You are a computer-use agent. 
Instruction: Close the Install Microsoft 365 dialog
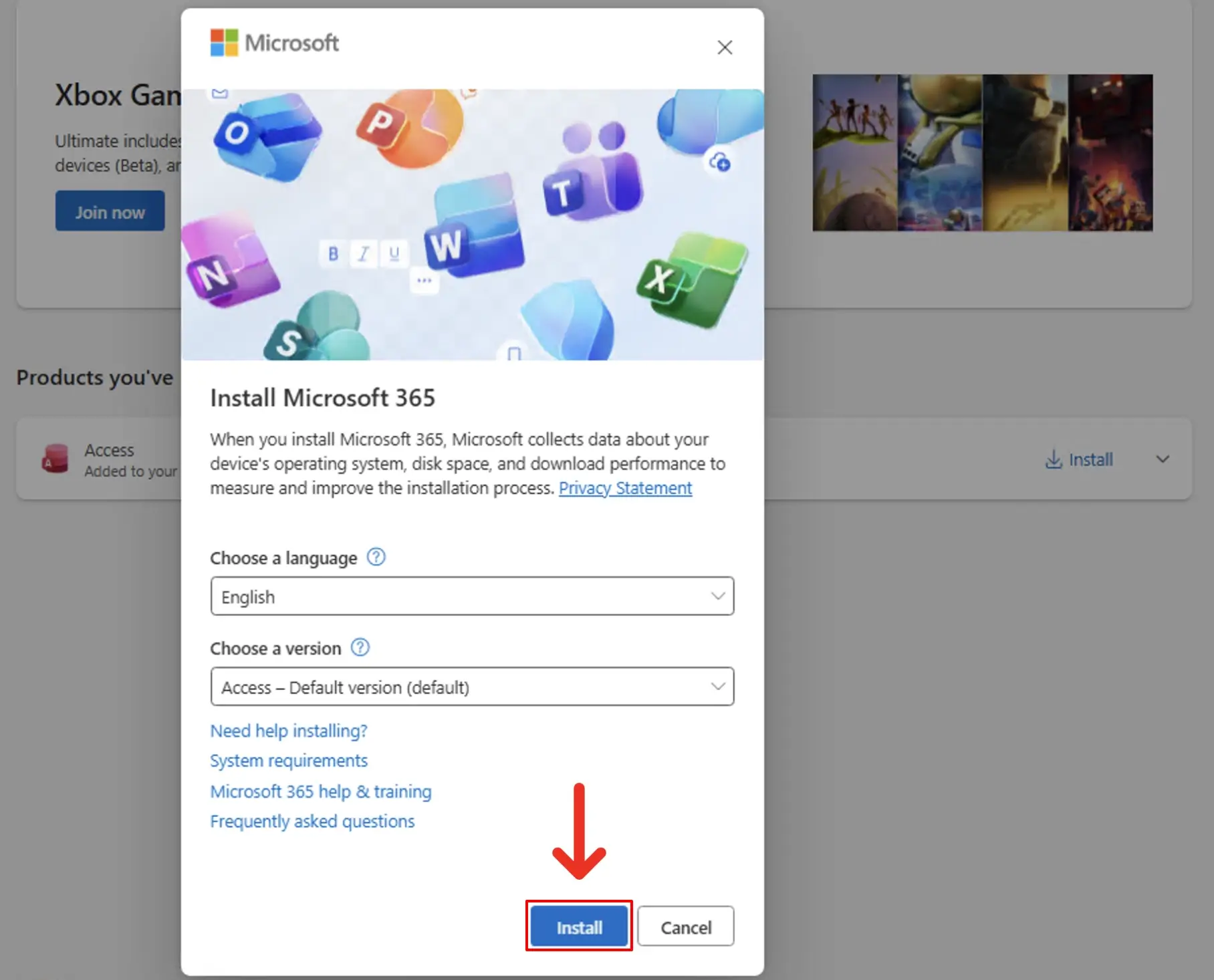coord(725,47)
